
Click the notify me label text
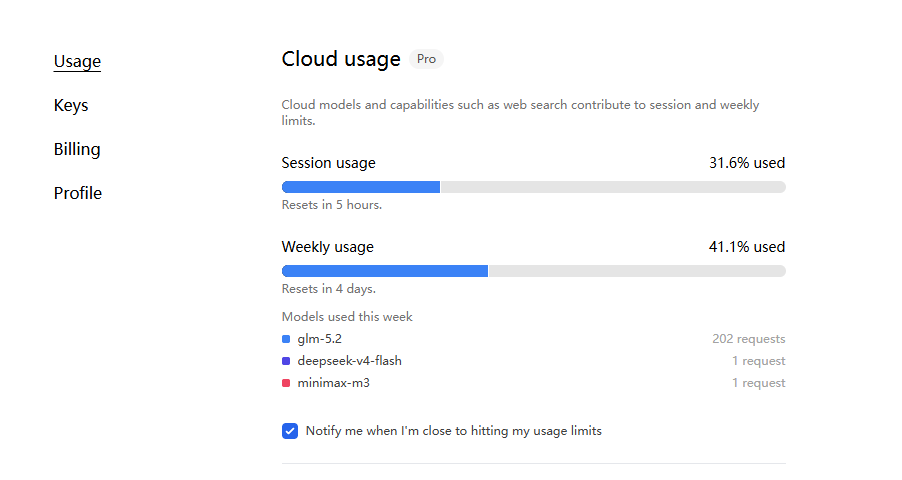pos(454,431)
